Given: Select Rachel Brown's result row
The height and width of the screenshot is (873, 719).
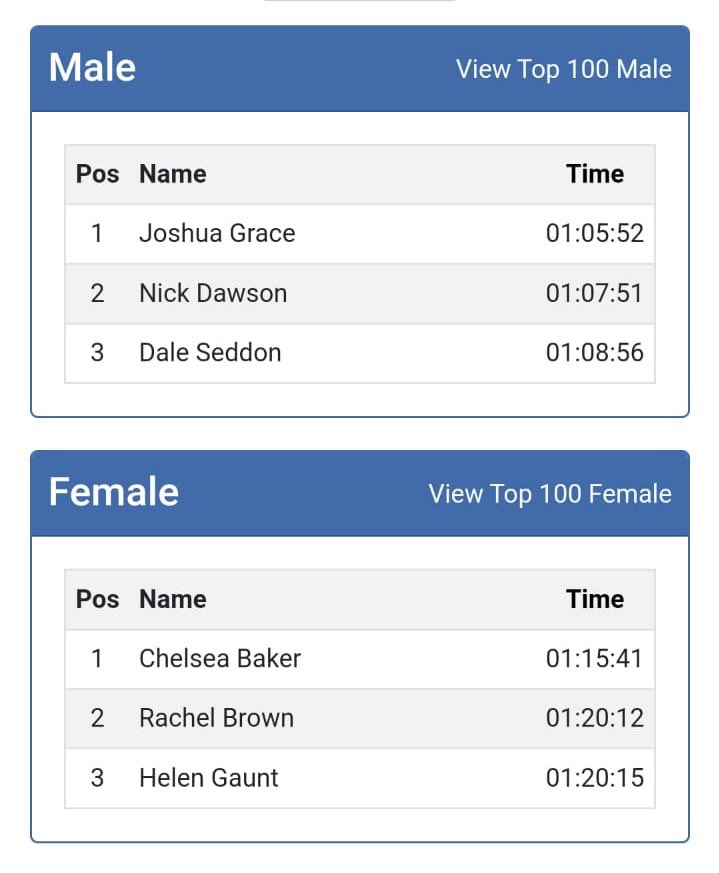Looking at the screenshot, I should 216,718.
